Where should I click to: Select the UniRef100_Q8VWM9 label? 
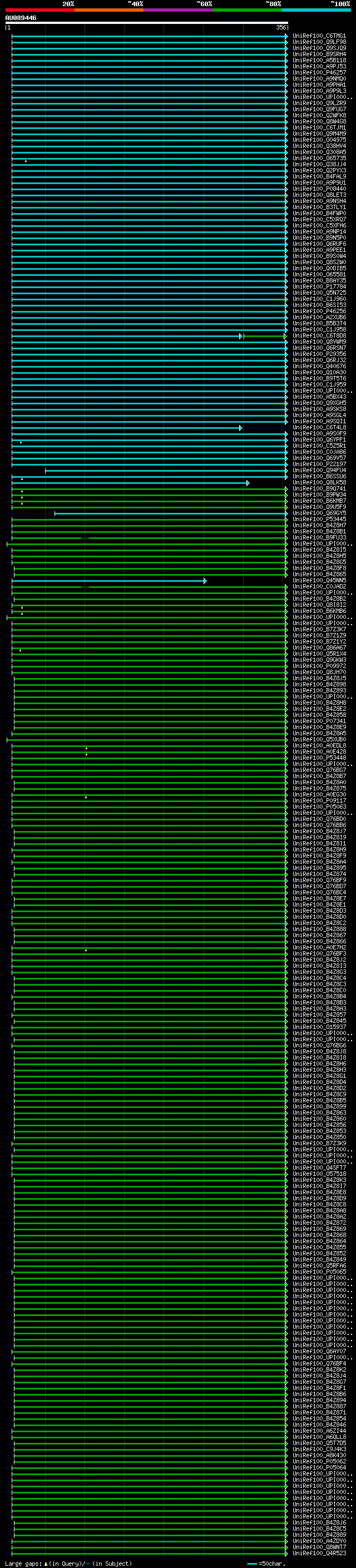(319, 342)
